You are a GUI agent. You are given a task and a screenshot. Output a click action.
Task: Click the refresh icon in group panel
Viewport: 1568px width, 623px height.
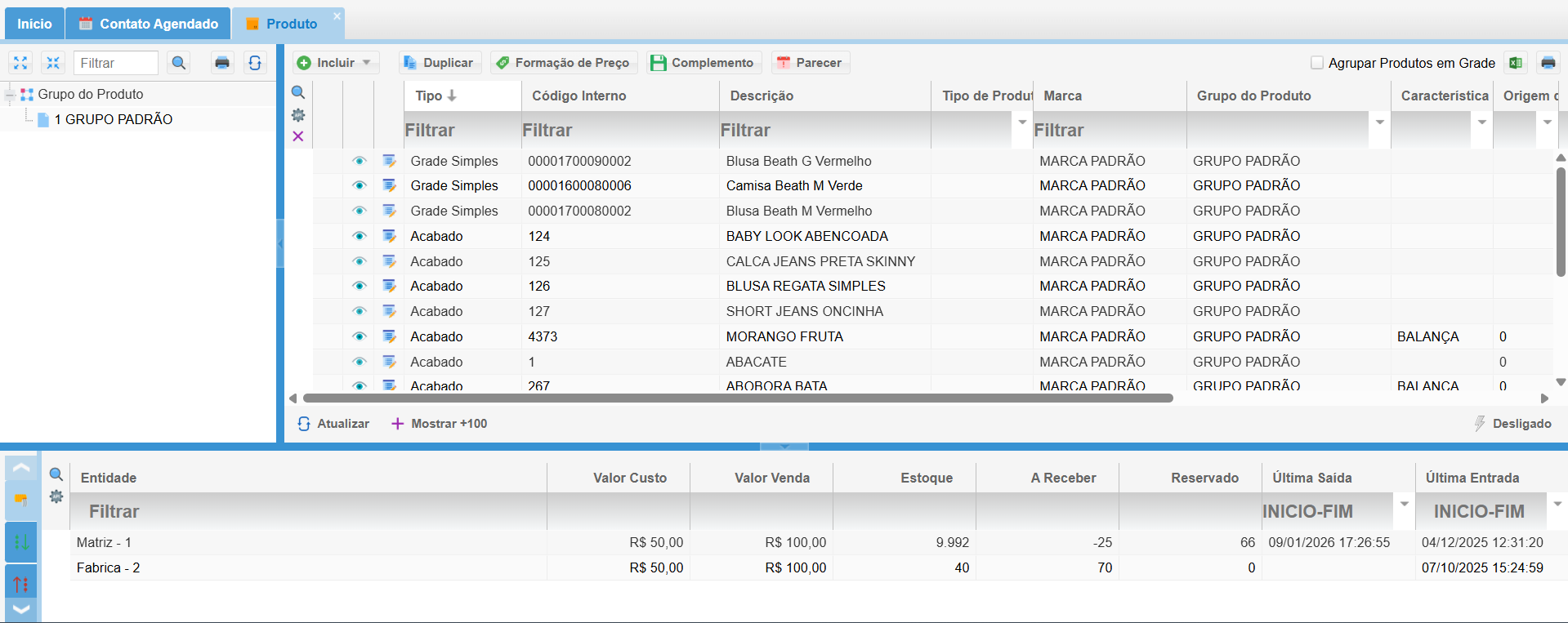point(255,63)
